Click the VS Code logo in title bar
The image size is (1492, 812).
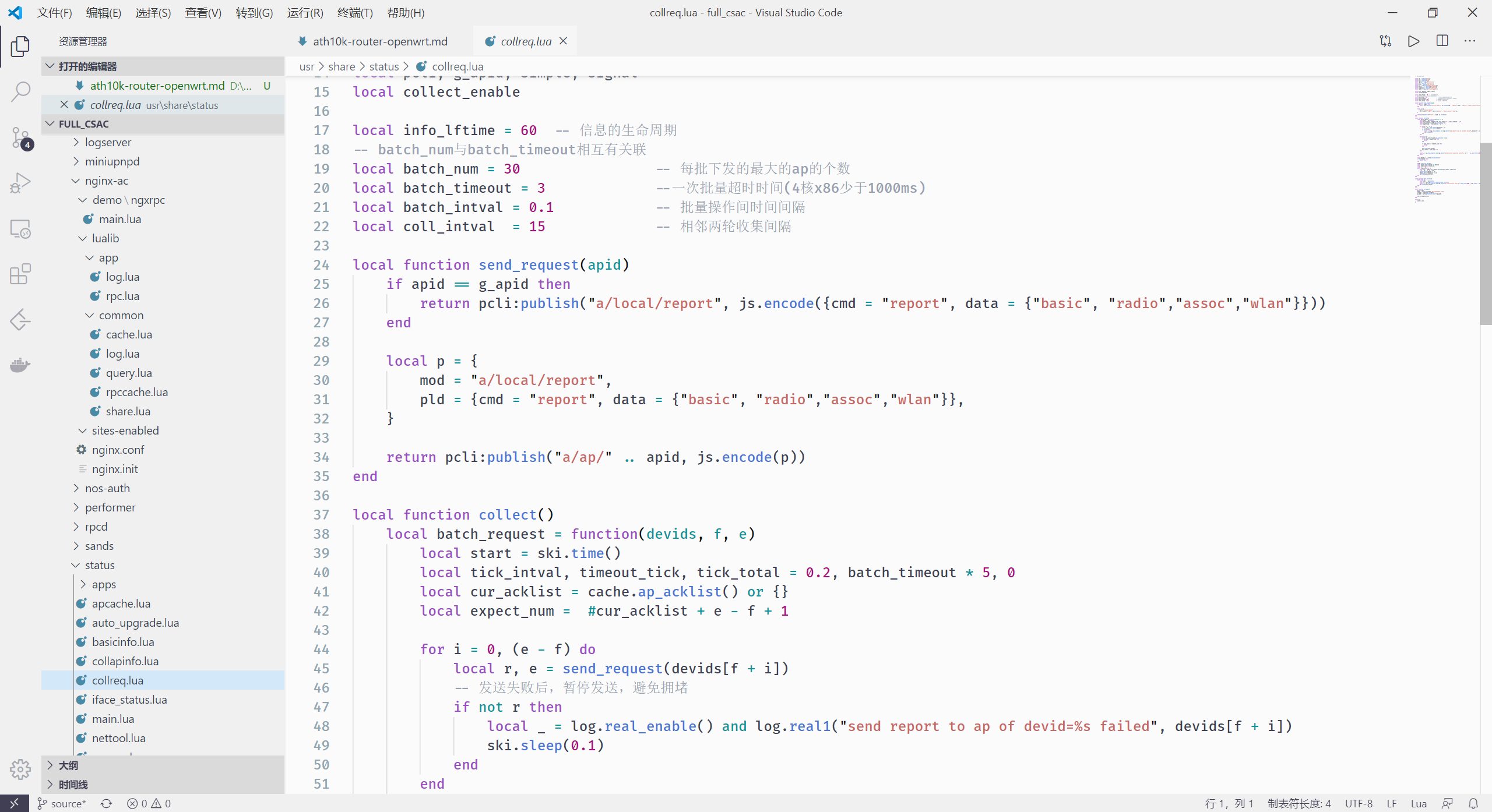click(15, 12)
